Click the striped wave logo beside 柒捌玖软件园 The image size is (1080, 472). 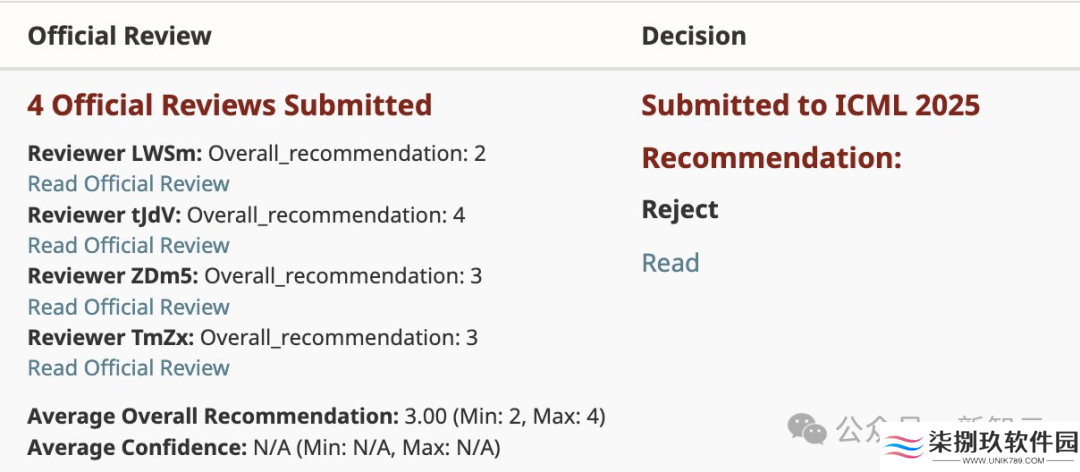[904, 447]
